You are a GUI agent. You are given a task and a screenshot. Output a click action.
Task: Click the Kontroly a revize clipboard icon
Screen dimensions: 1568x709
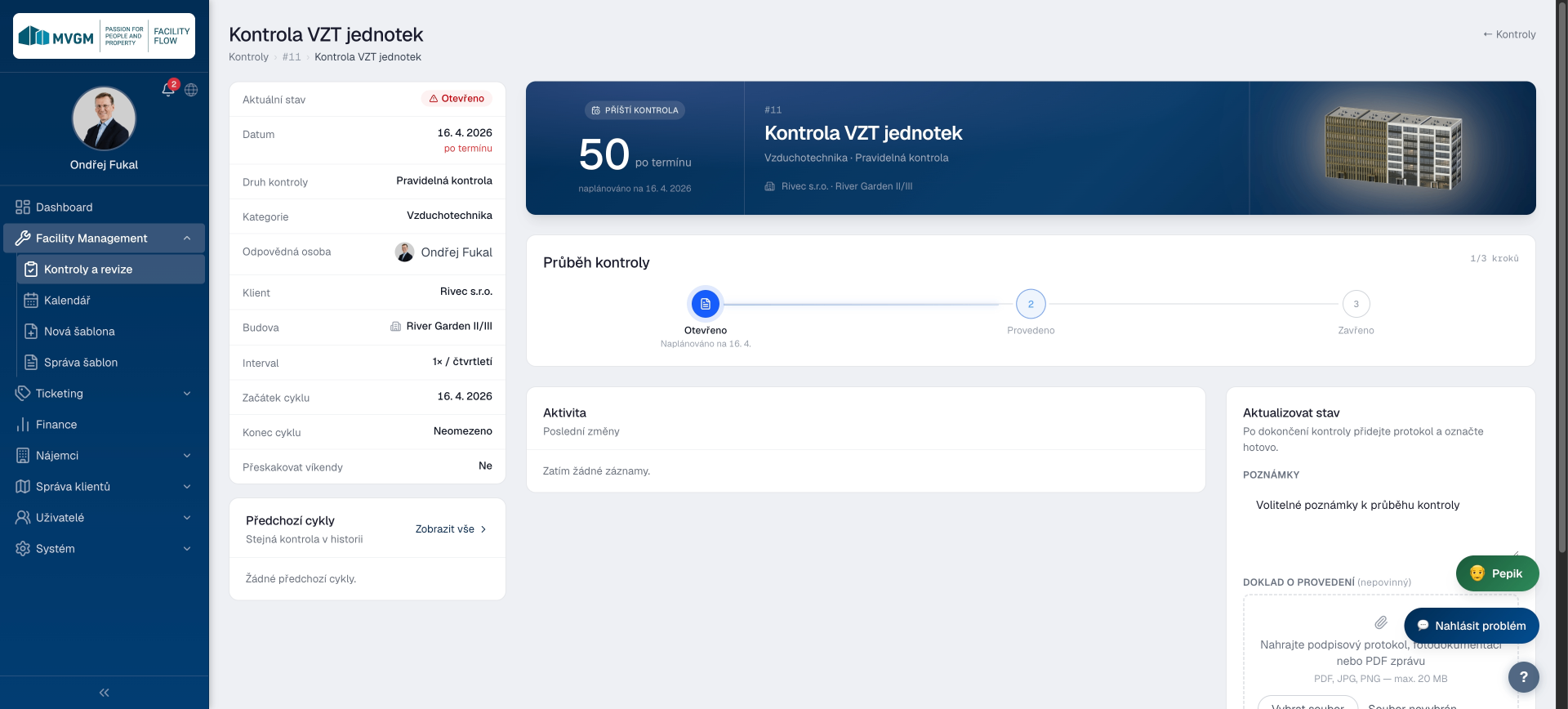pos(31,270)
